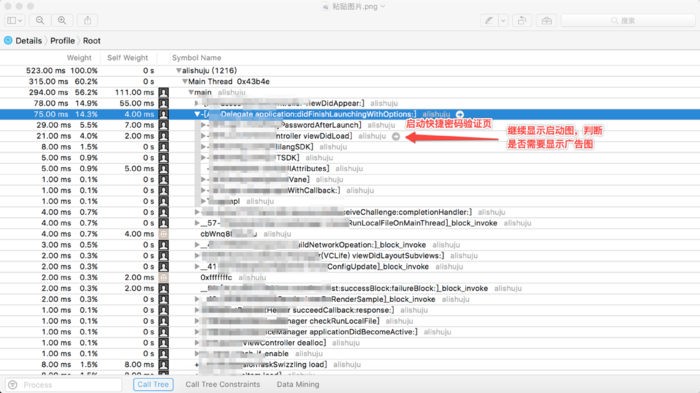This screenshot has width=700, height=393.
Task: Open the sidebar view mode dropdown
Action: (x=14, y=21)
